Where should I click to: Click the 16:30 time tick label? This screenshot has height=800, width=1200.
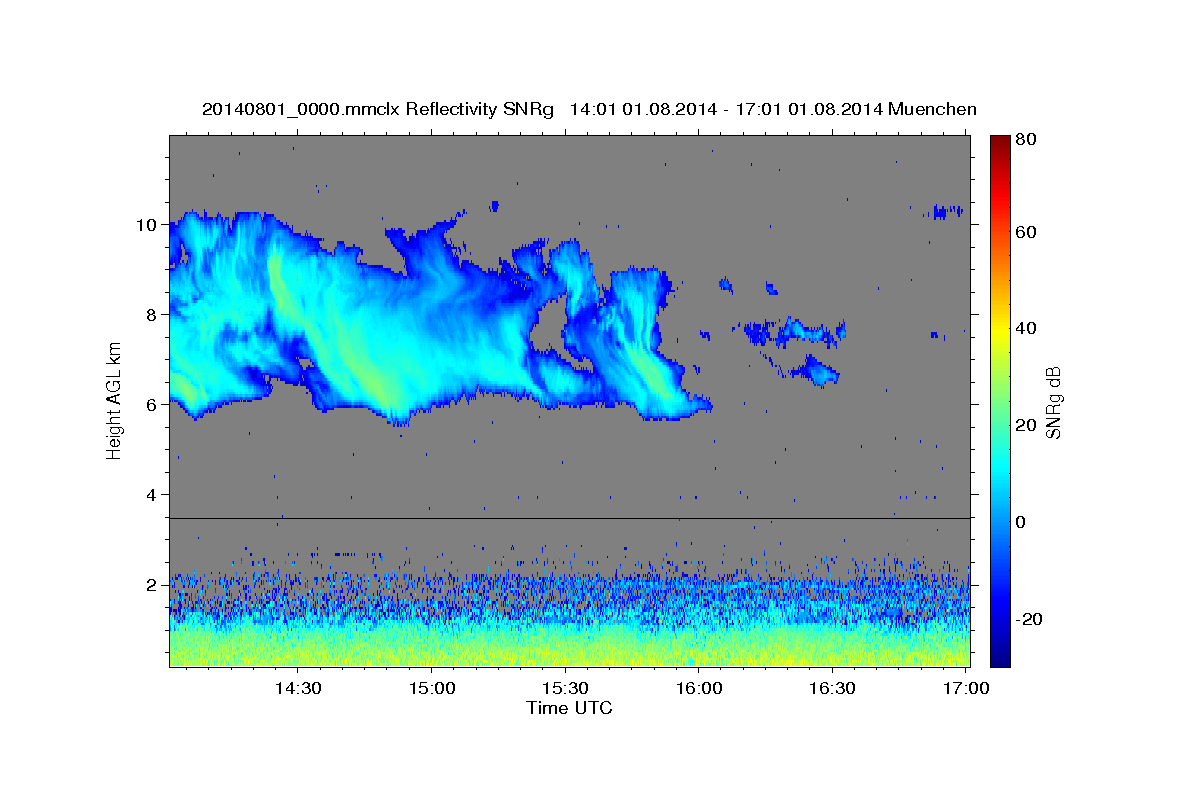click(x=832, y=688)
